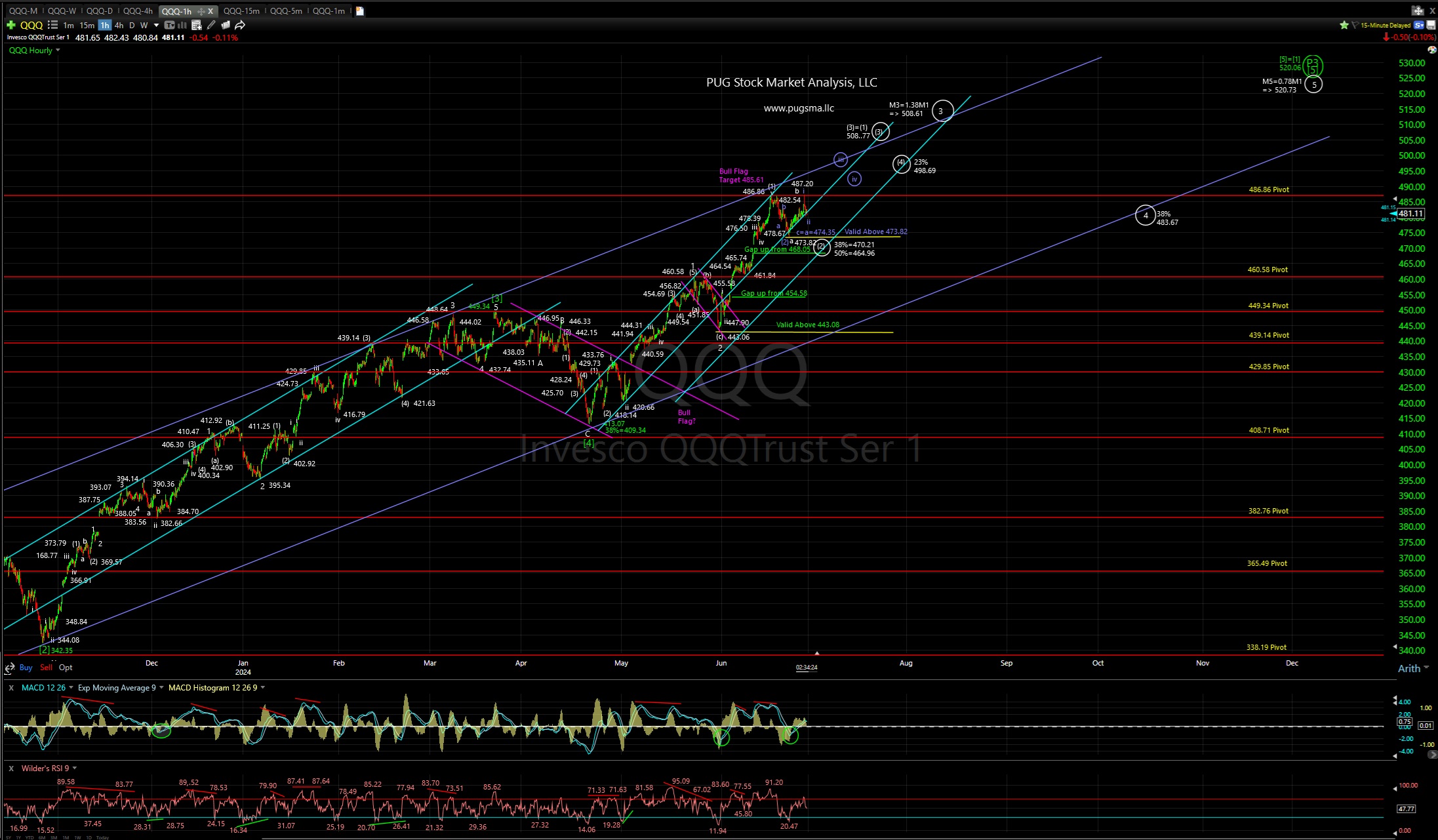Click the Opt options button

[66, 668]
